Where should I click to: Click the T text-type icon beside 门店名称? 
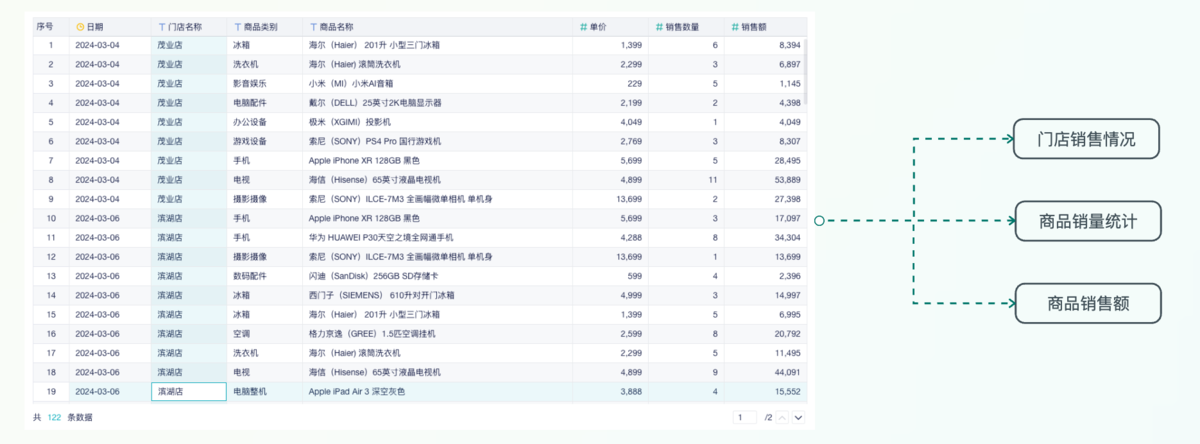click(x=162, y=27)
